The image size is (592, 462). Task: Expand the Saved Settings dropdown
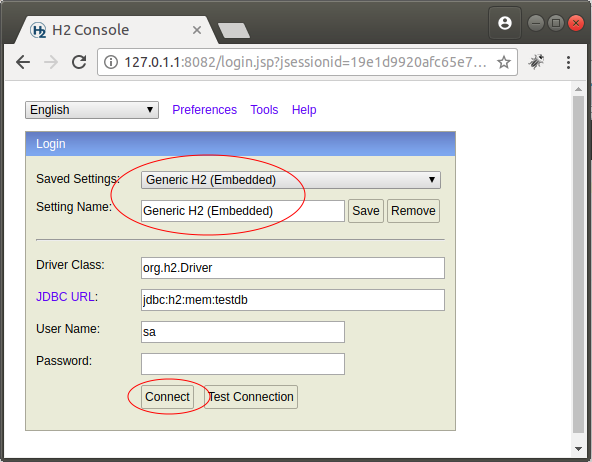click(291, 180)
